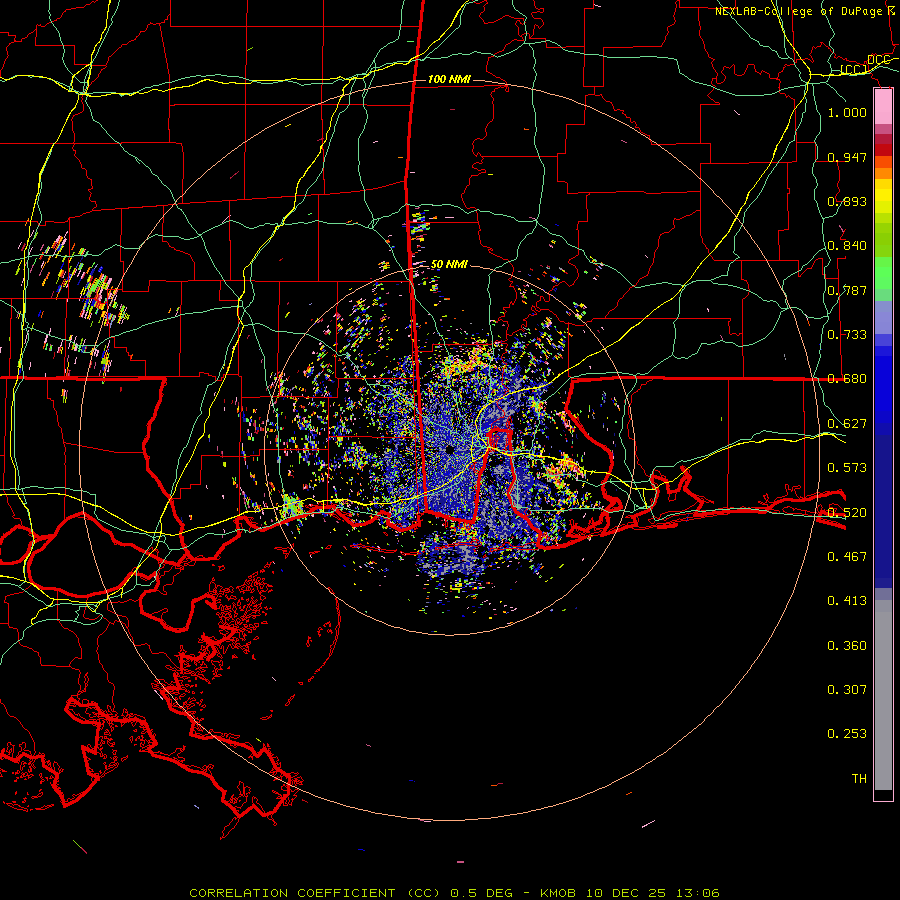The width and height of the screenshot is (900, 900).
Task: Click the 0.573 scale value
Action: coord(847,467)
